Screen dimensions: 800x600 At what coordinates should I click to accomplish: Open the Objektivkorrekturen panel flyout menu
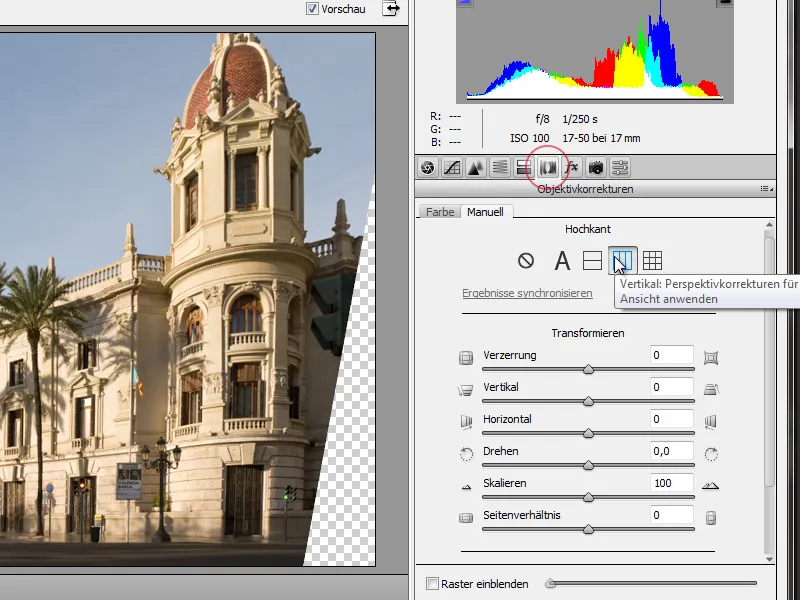point(766,189)
